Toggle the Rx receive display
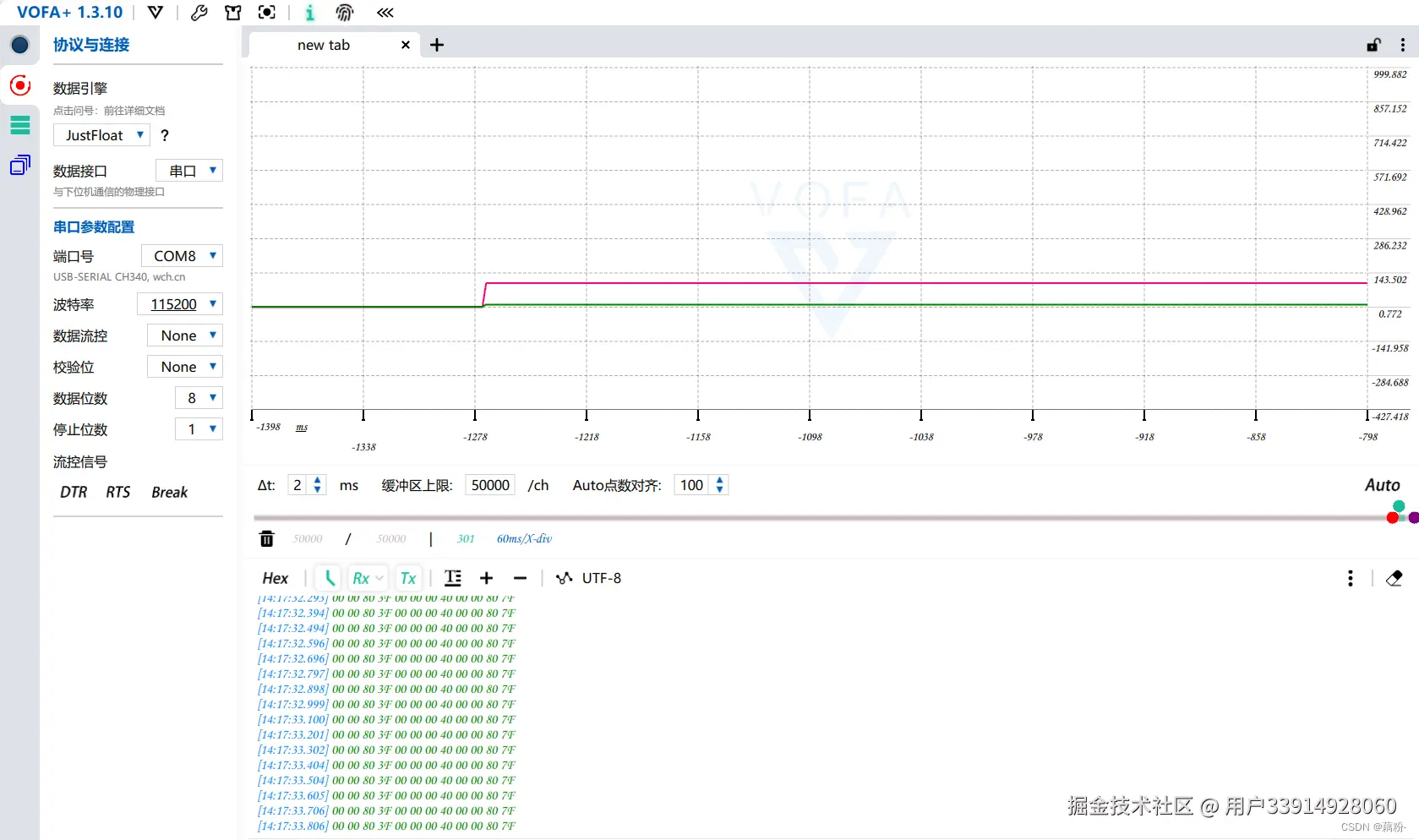The width and height of the screenshot is (1419, 840). pyautogui.click(x=361, y=578)
